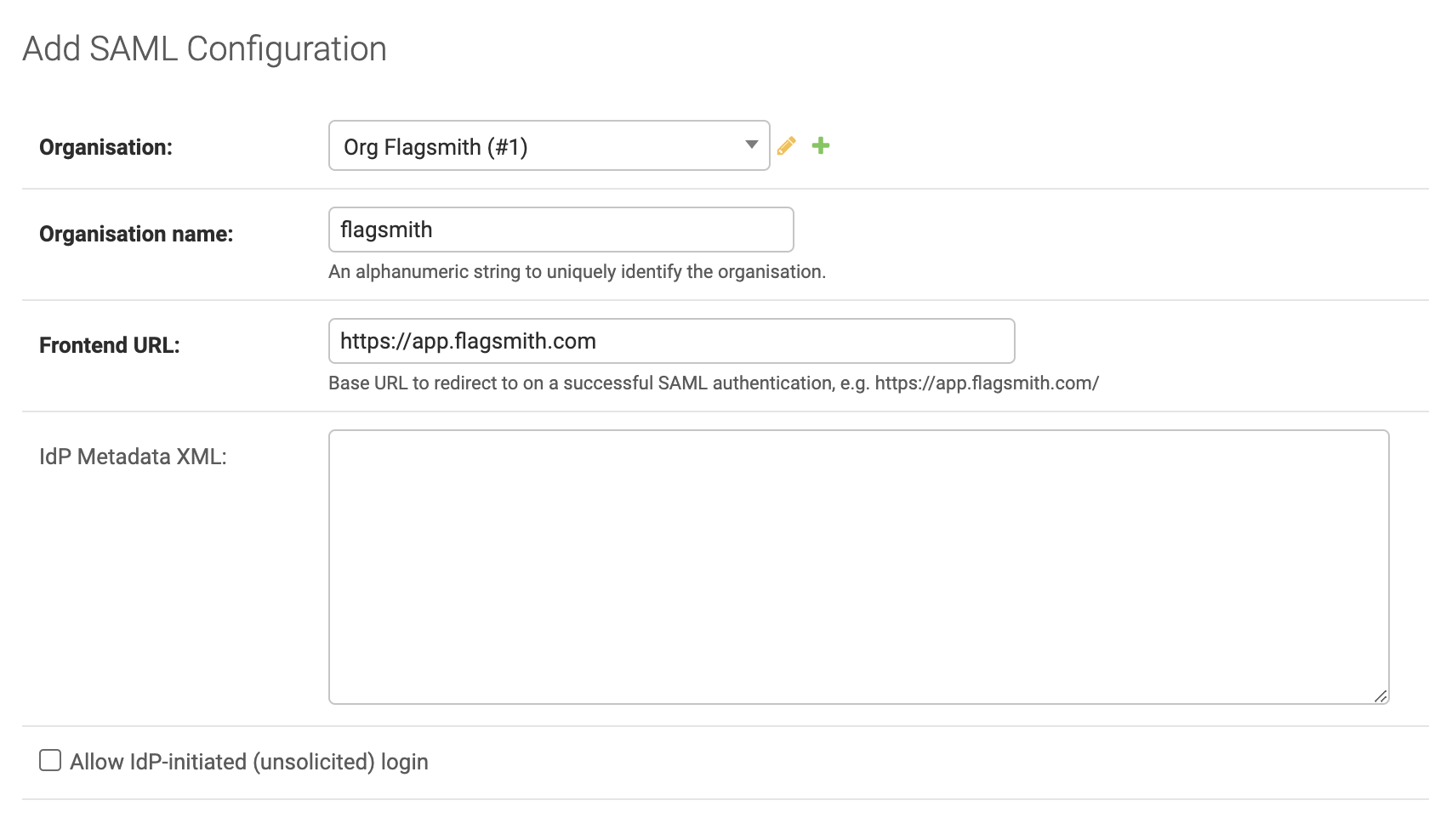Click the 'IdP Metadata XML:' label
This screenshot has height=840, width=1429.
pos(133,457)
